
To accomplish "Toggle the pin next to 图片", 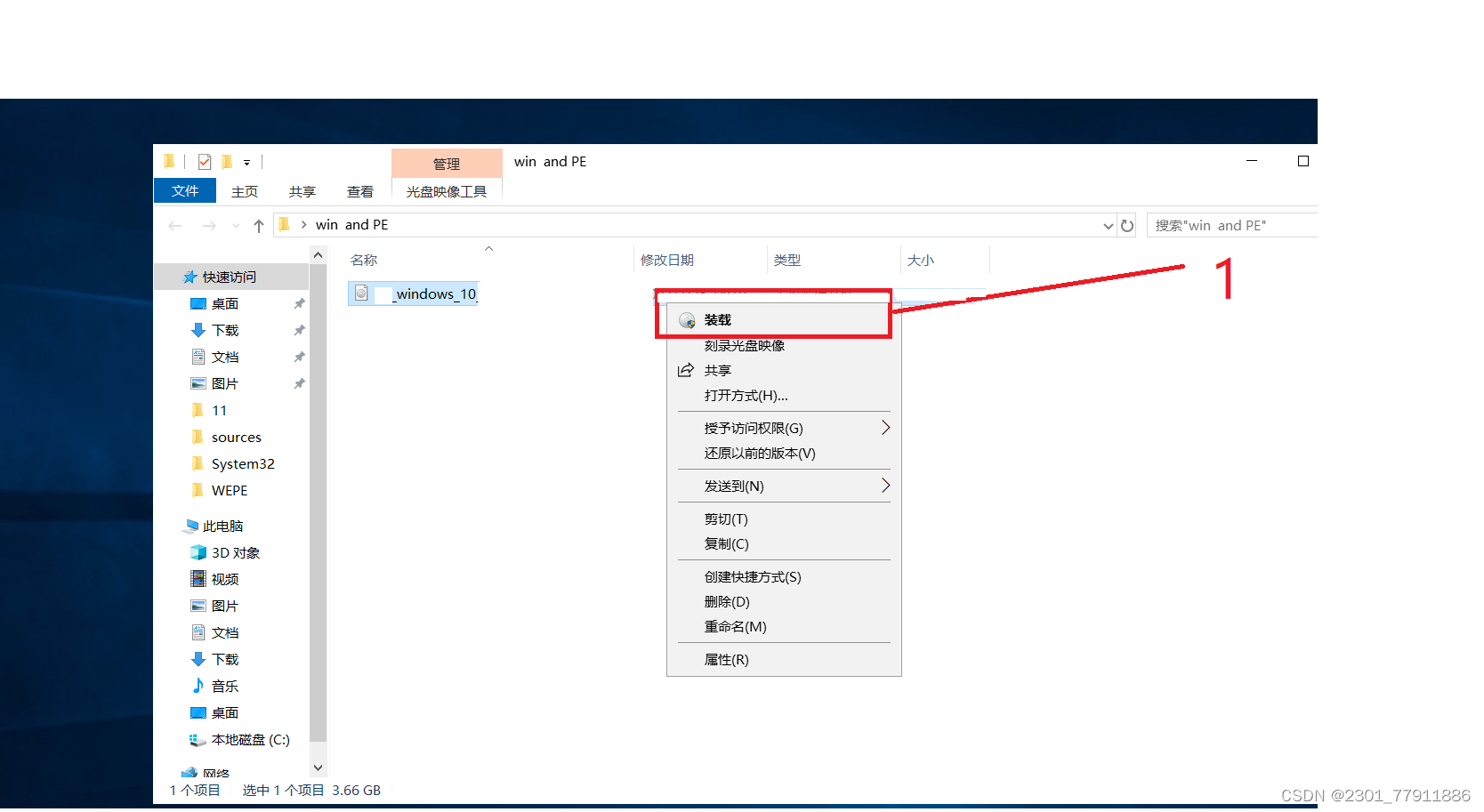I will tap(299, 383).
